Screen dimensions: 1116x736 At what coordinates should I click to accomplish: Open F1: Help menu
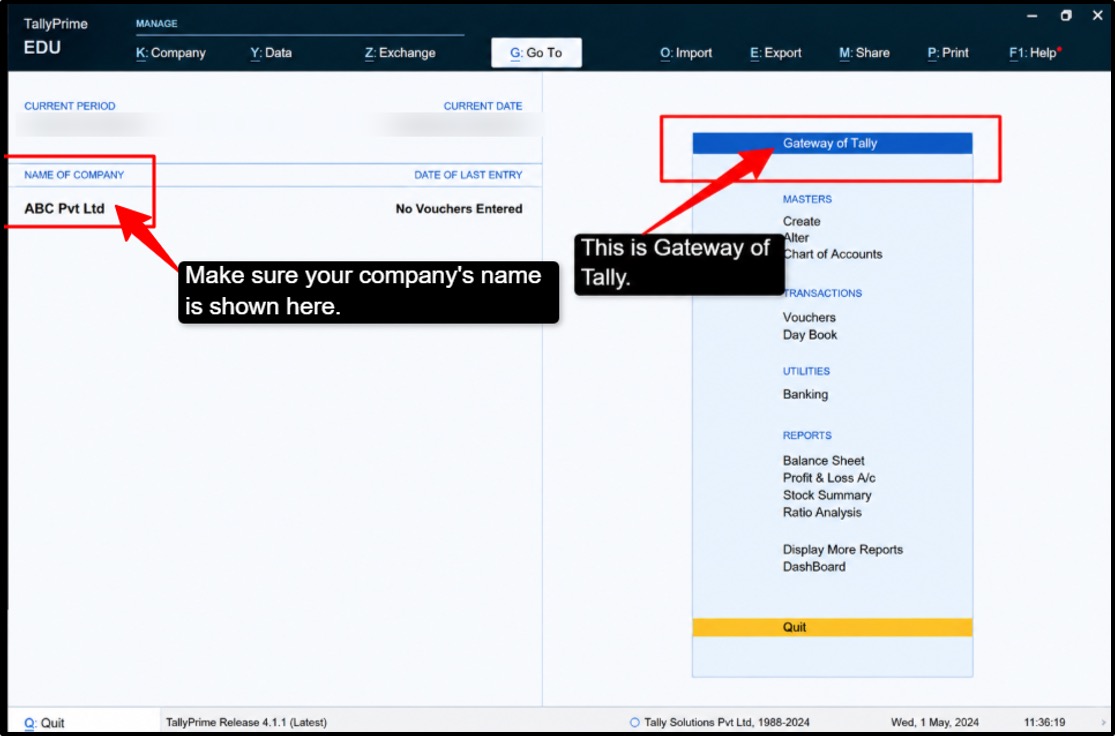(1033, 53)
